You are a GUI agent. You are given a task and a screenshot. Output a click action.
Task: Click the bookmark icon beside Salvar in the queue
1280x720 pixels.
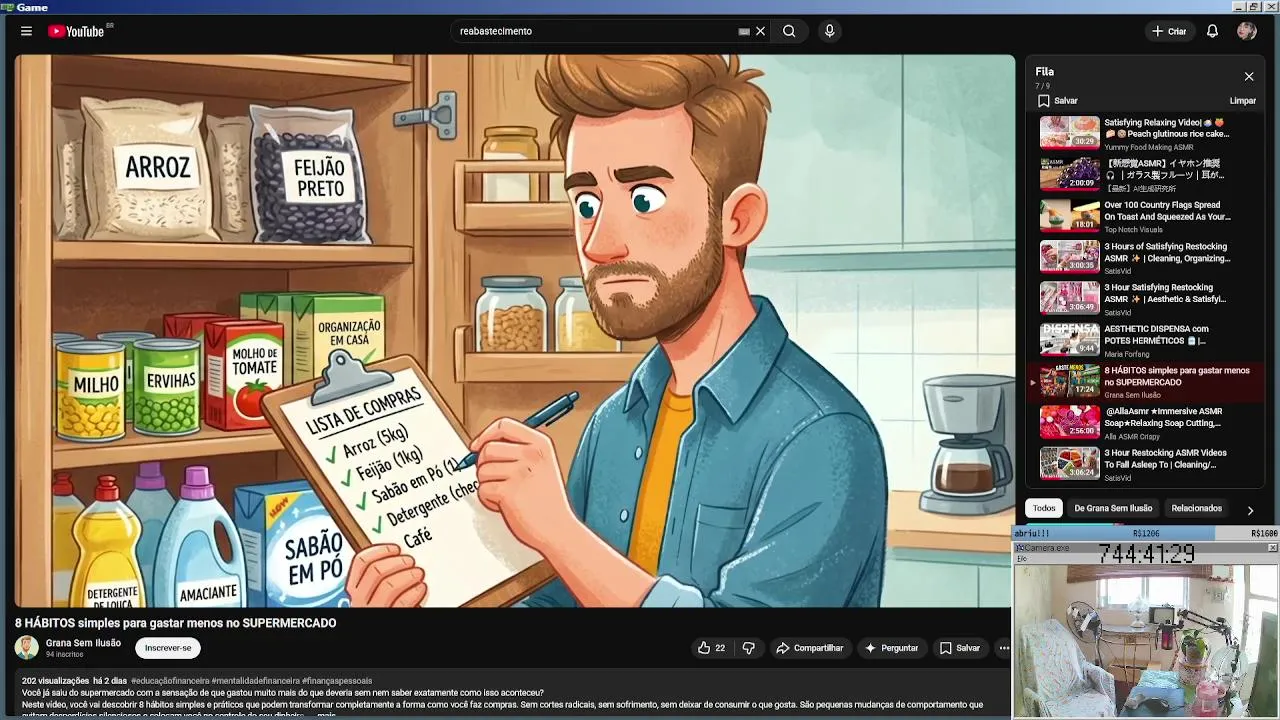pyautogui.click(x=1043, y=101)
